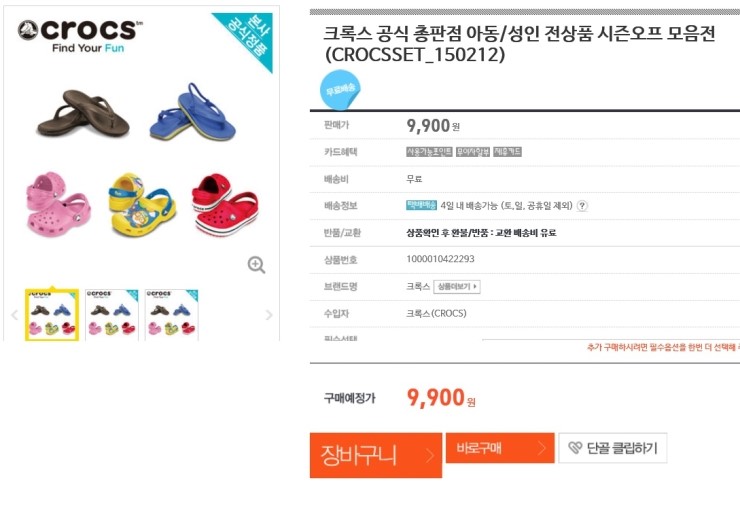Click the blue official-product corner ribbon
The width and height of the screenshot is (740, 521).
point(246,38)
